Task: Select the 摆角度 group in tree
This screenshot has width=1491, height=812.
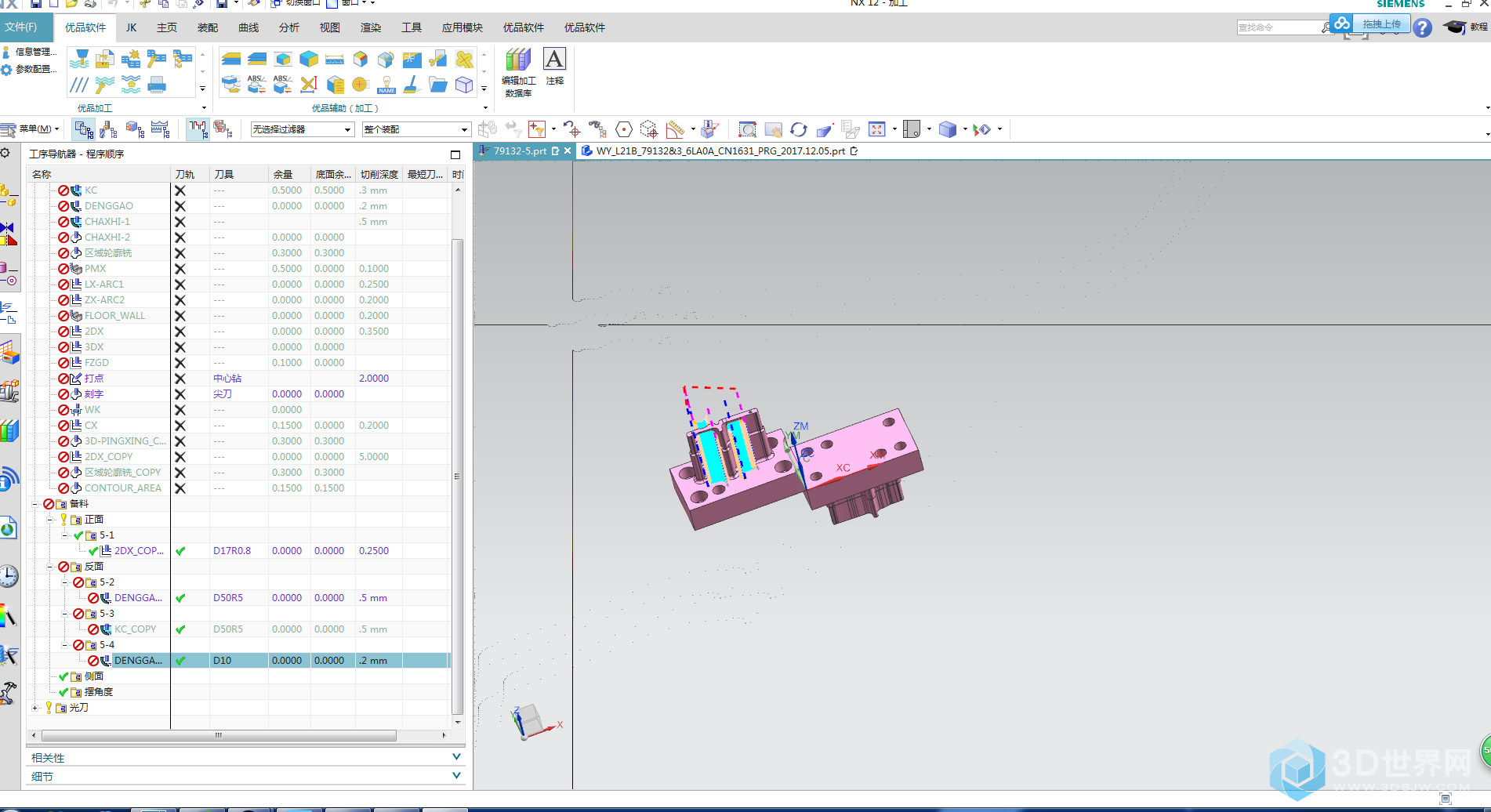Action: pos(98,692)
